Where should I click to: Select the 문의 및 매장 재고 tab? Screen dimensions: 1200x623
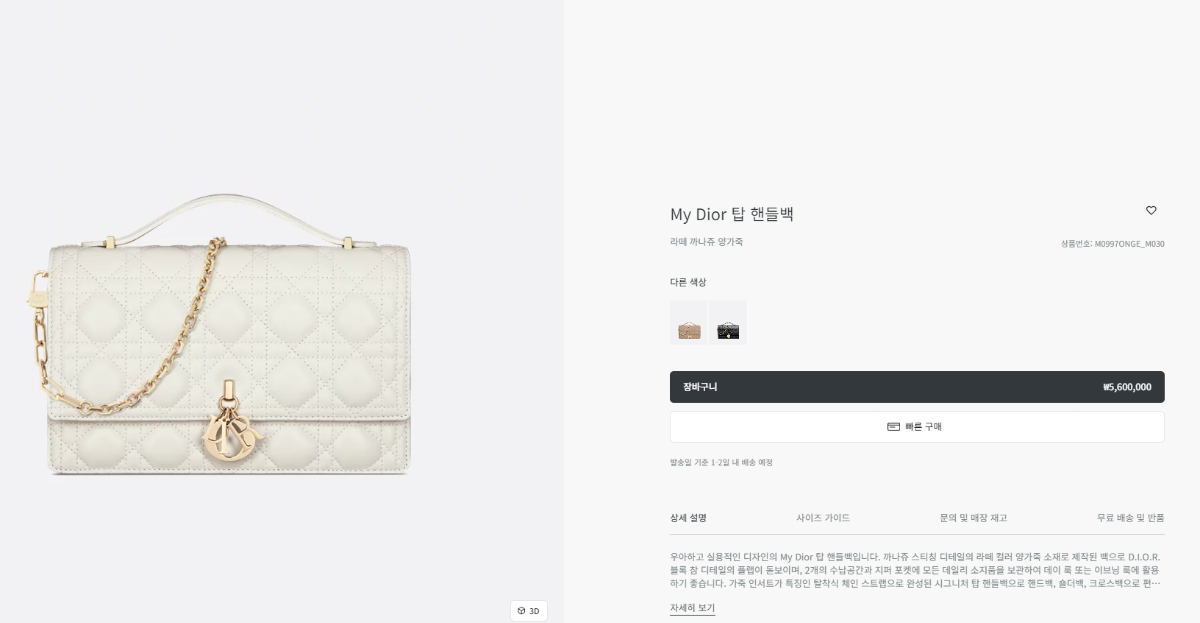tap(973, 518)
